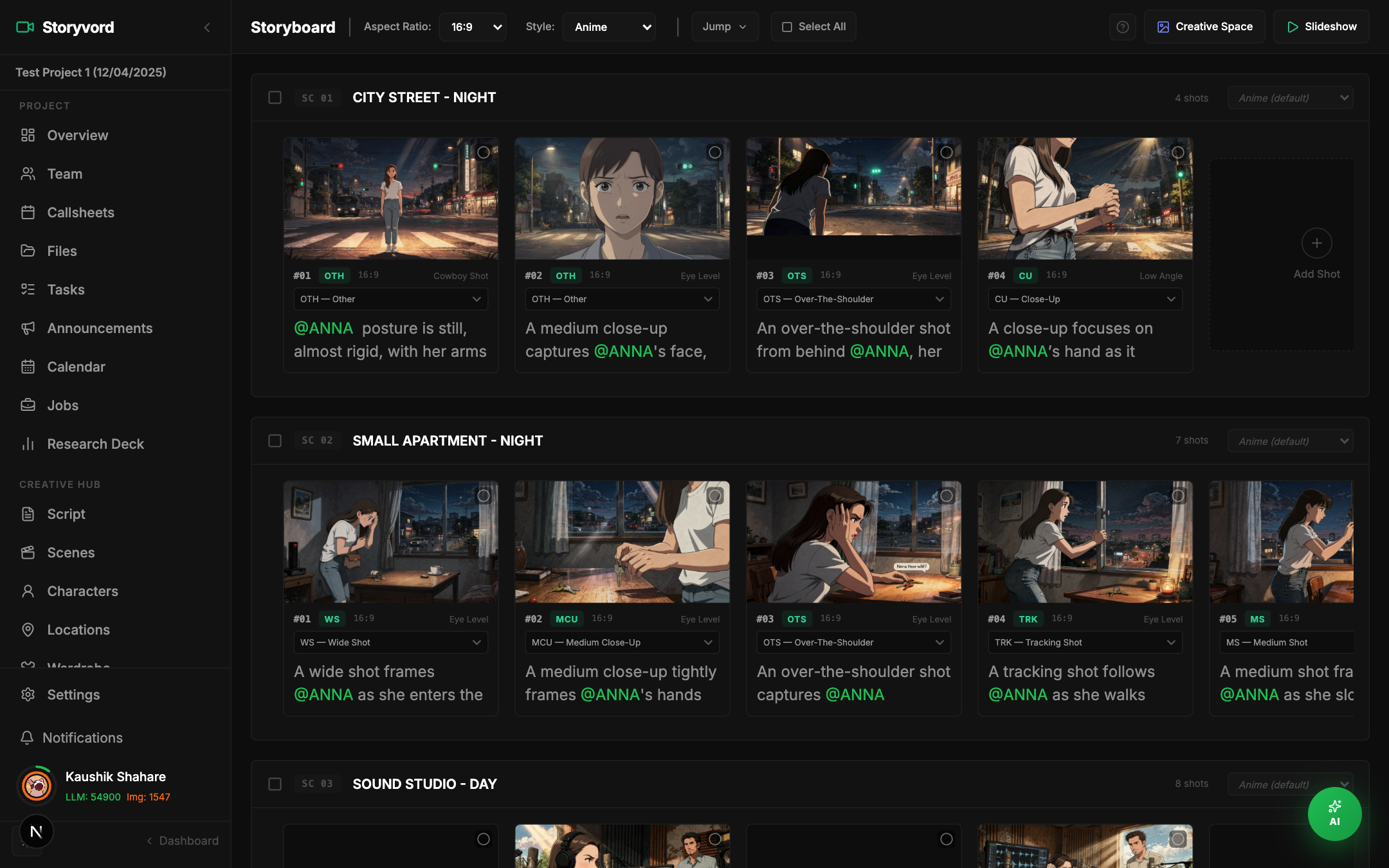Click the user avatar for Kaushik Shahare

(36, 785)
